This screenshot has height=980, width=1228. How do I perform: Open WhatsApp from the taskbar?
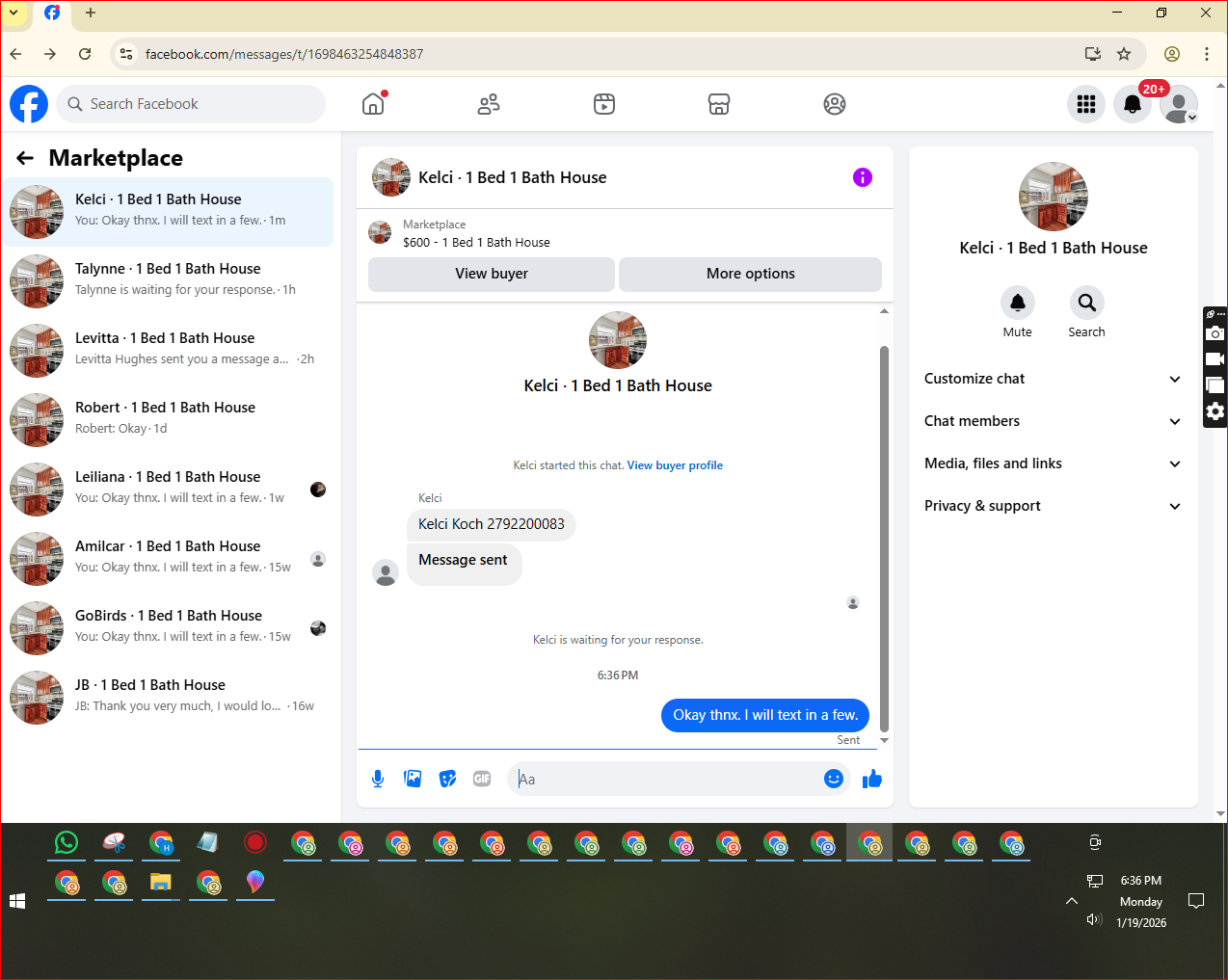(67, 843)
